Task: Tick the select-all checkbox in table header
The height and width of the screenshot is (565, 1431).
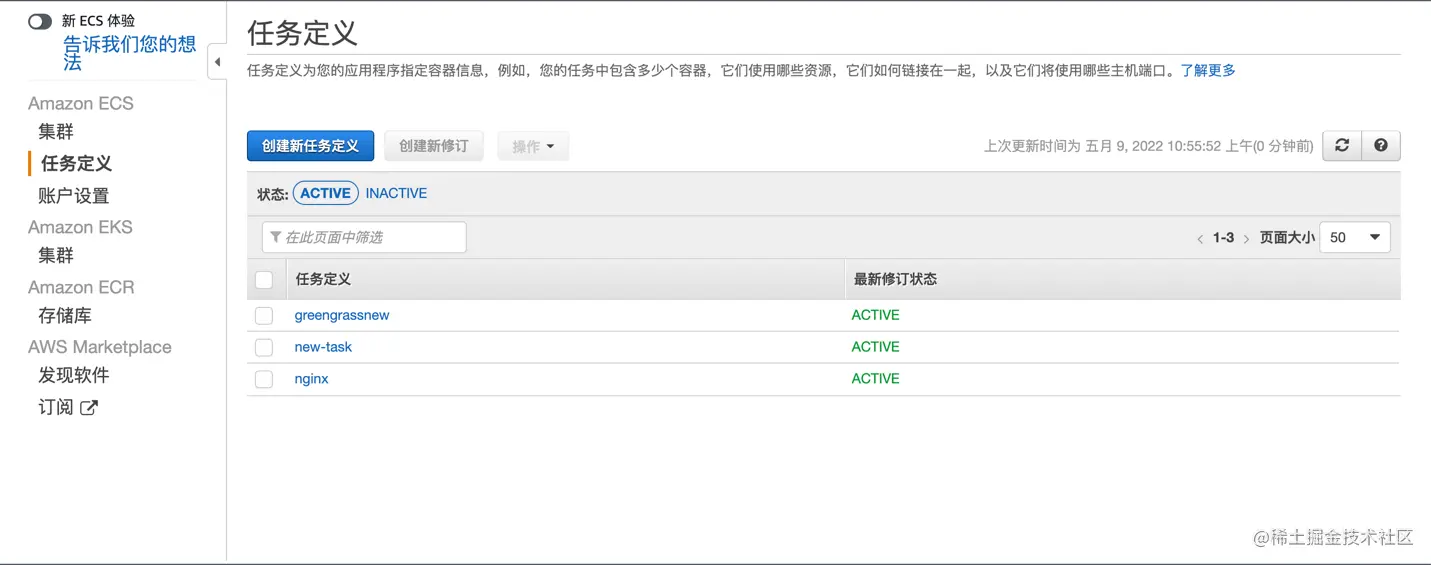Action: pyautogui.click(x=264, y=280)
